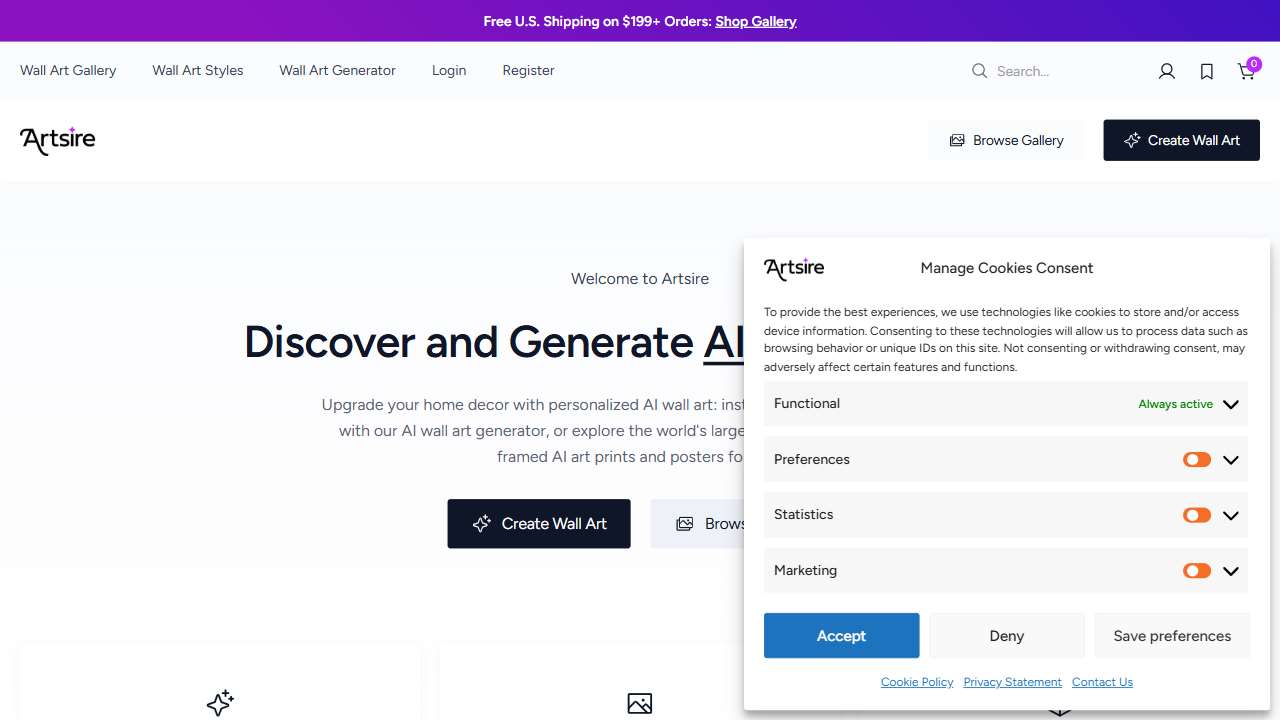1280x720 pixels.
Task: Open the Wall Art Styles menu item
Action: (x=198, y=71)
